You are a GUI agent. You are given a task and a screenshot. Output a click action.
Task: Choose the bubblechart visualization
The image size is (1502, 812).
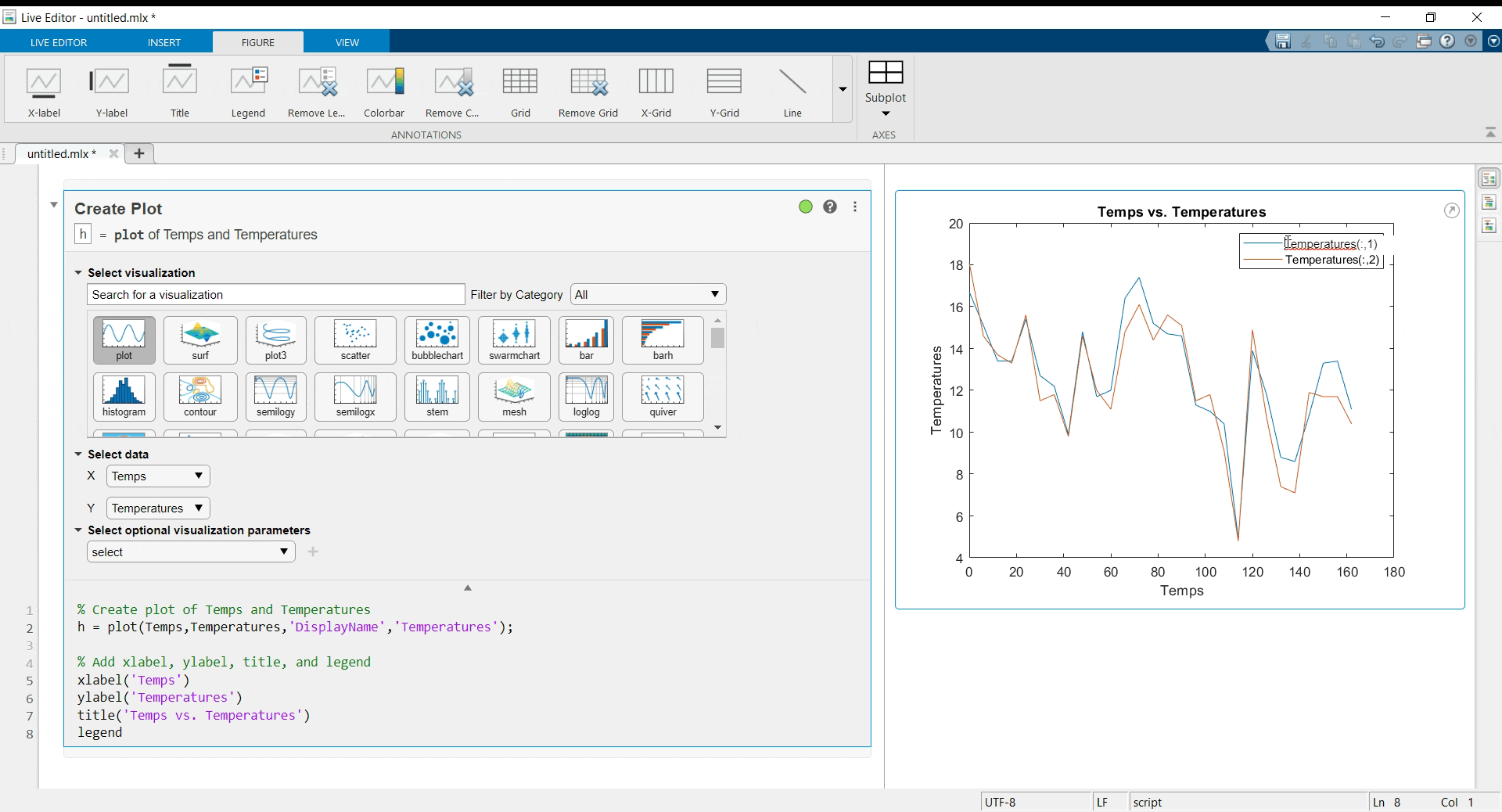coord(437,340)
